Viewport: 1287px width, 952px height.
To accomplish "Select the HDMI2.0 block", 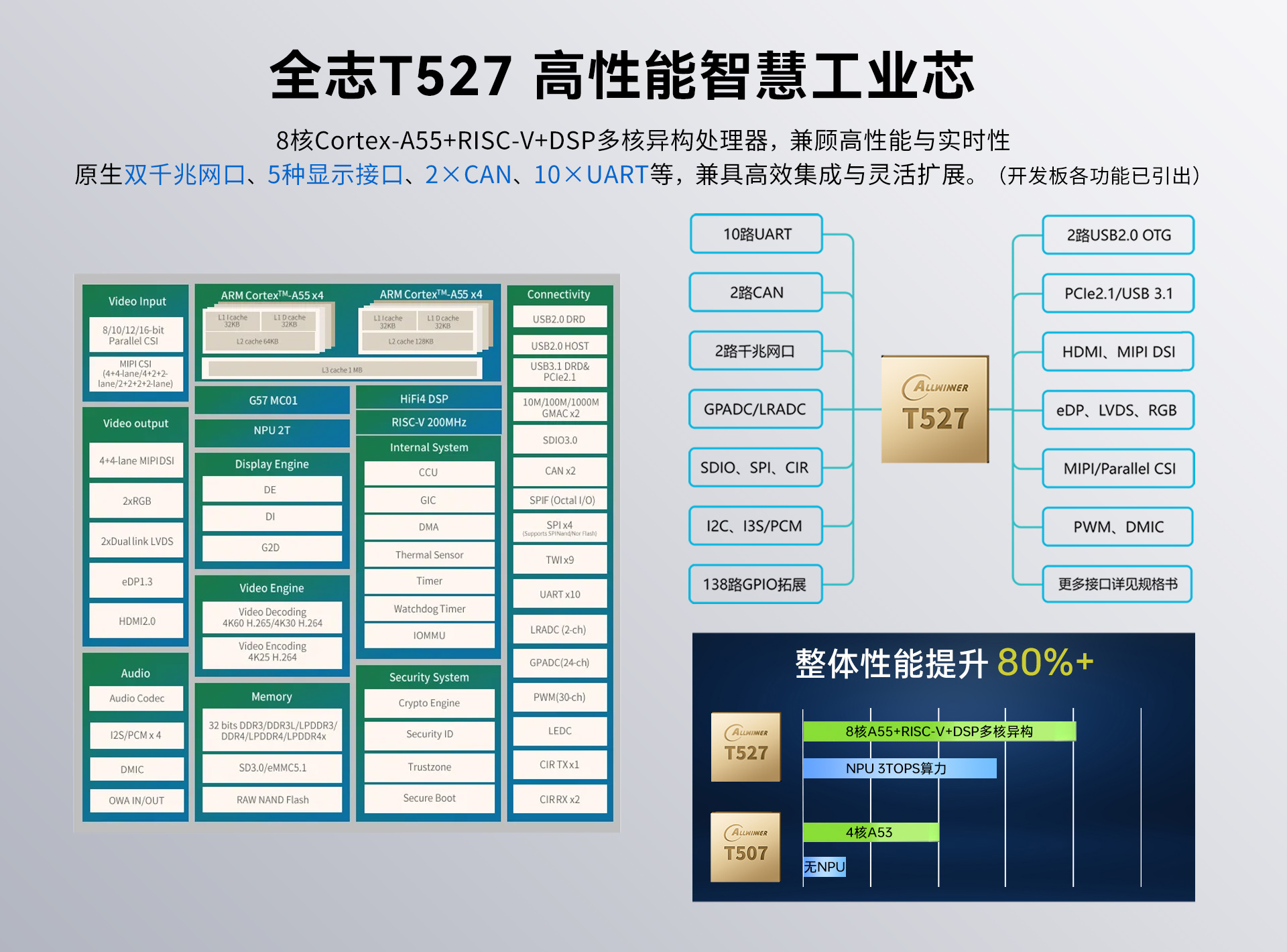I will pyautogui.click(x=136, y=621).
